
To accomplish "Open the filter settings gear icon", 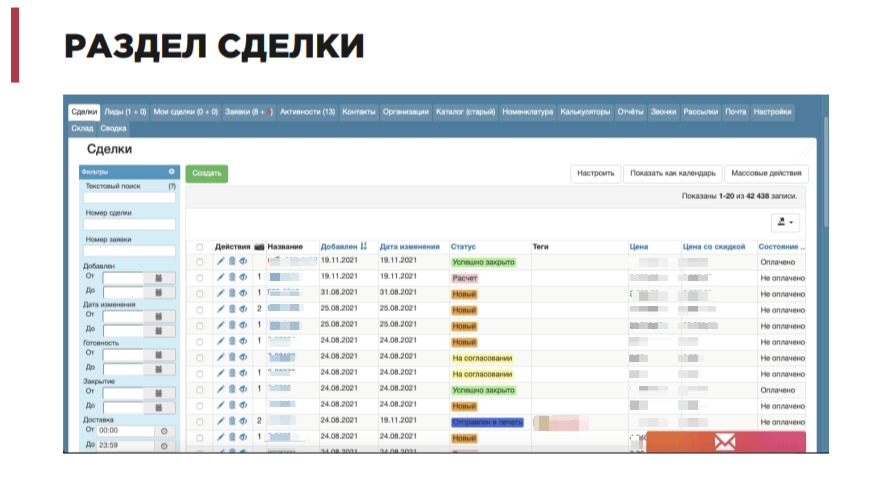I will (x=172, y=171).
